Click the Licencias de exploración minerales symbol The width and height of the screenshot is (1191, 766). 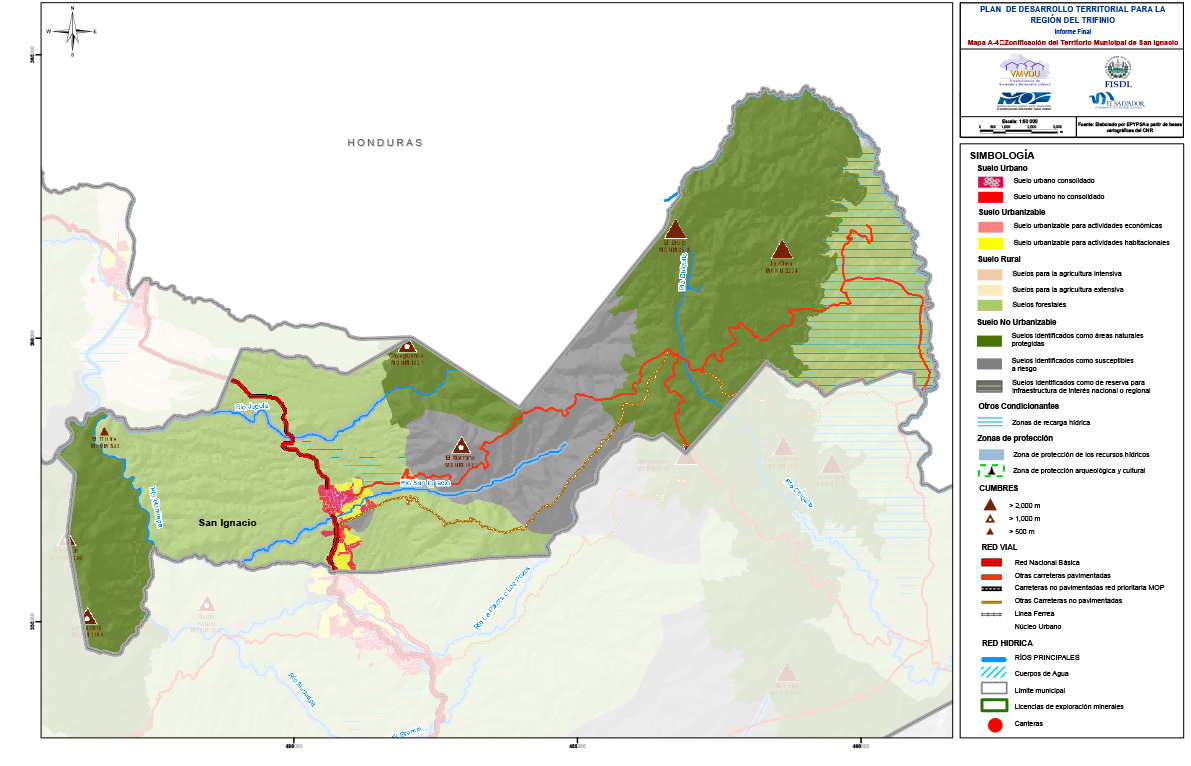(993, 706)
